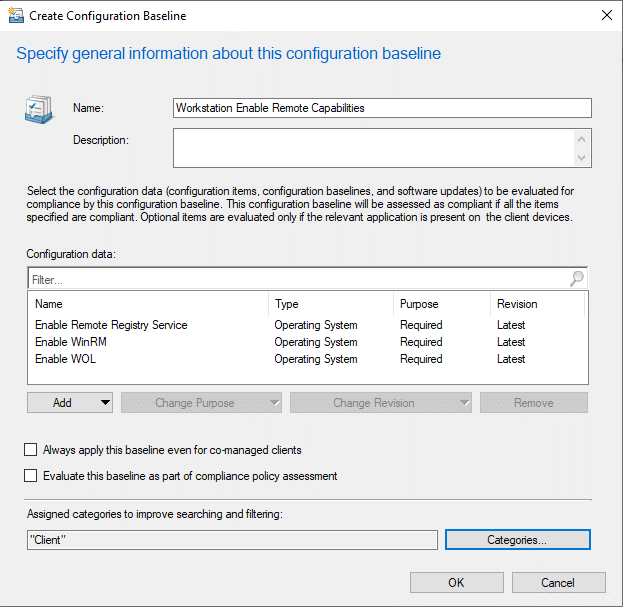This screenshot has height=607, width=623.
Task: Sort list by Name column header
Action: (x=49, y=304)
